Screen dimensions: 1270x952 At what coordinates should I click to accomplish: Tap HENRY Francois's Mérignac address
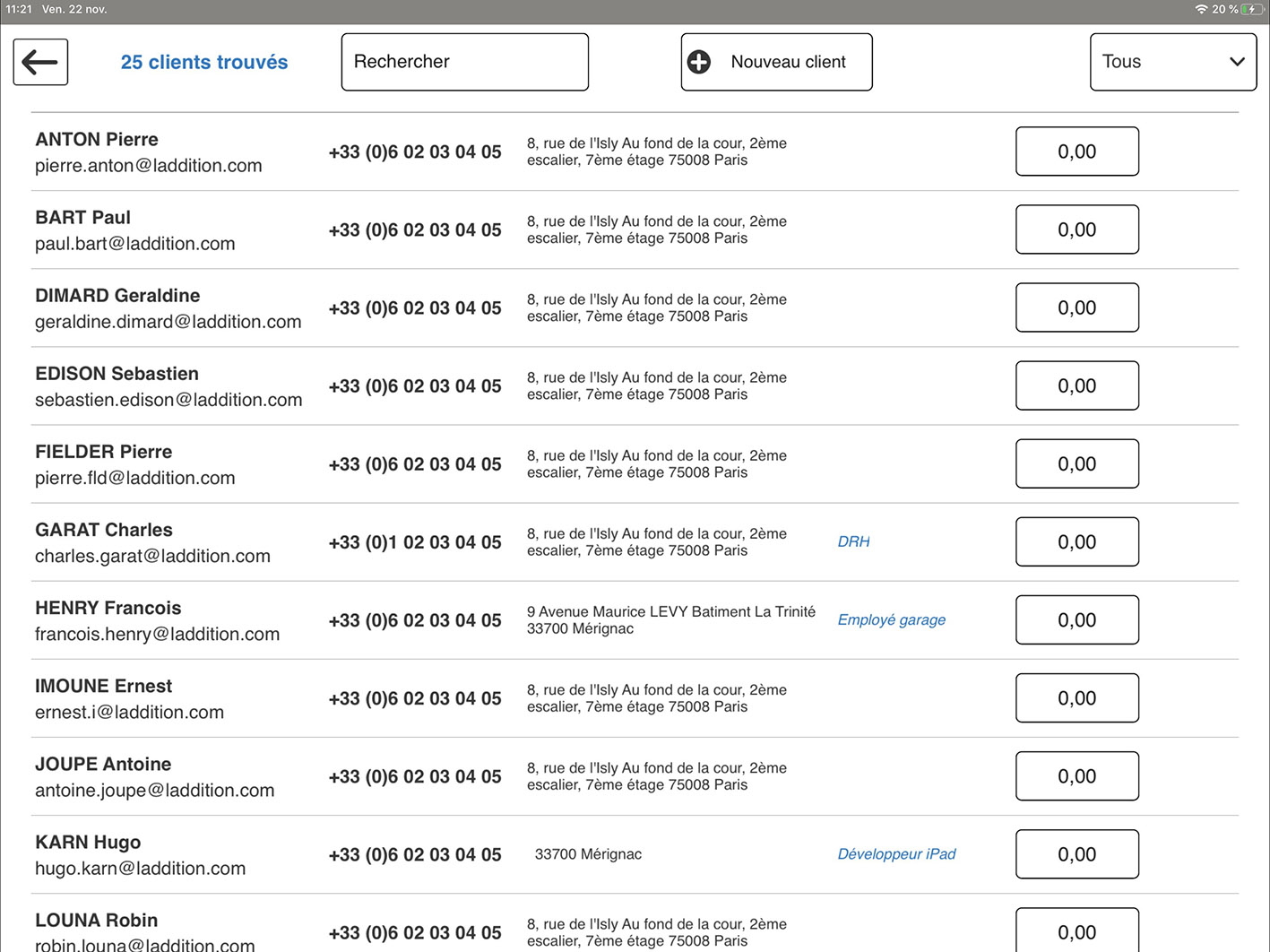click(670, 620)
